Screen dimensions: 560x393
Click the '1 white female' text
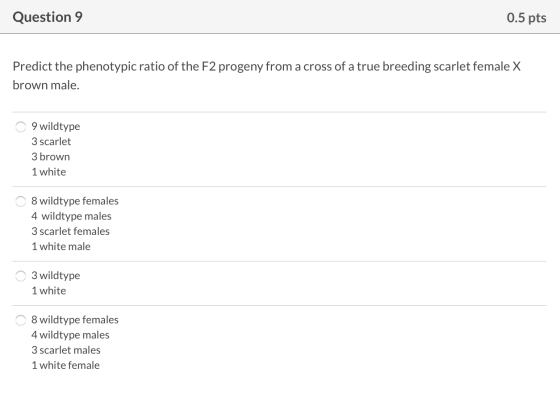(65, 365)
